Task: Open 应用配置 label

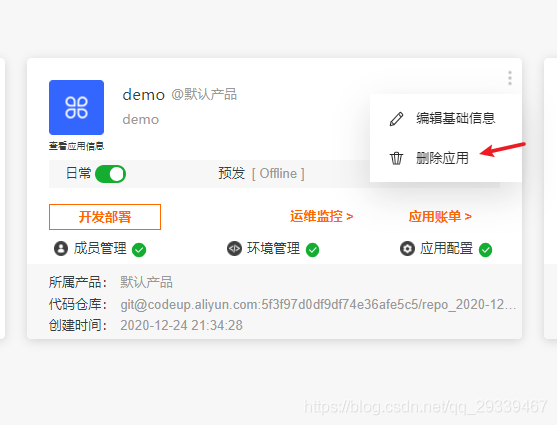Action: 447,248
